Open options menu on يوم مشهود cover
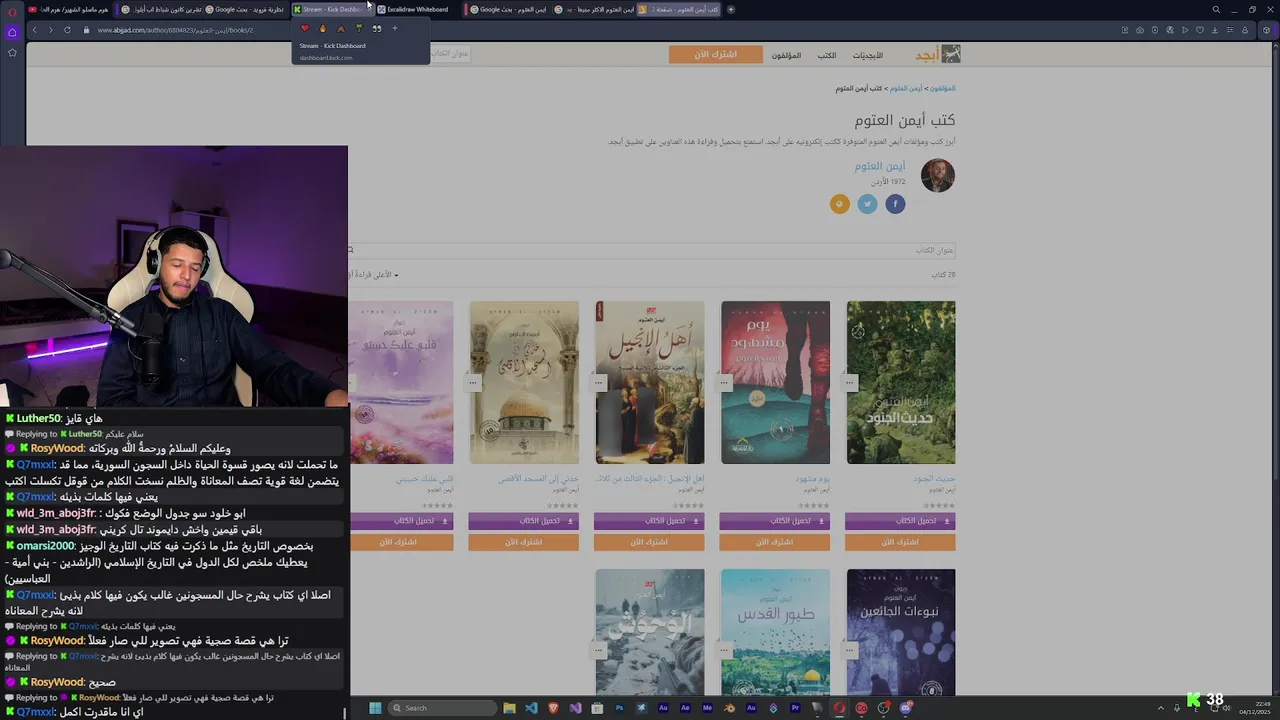 point(724,382)
